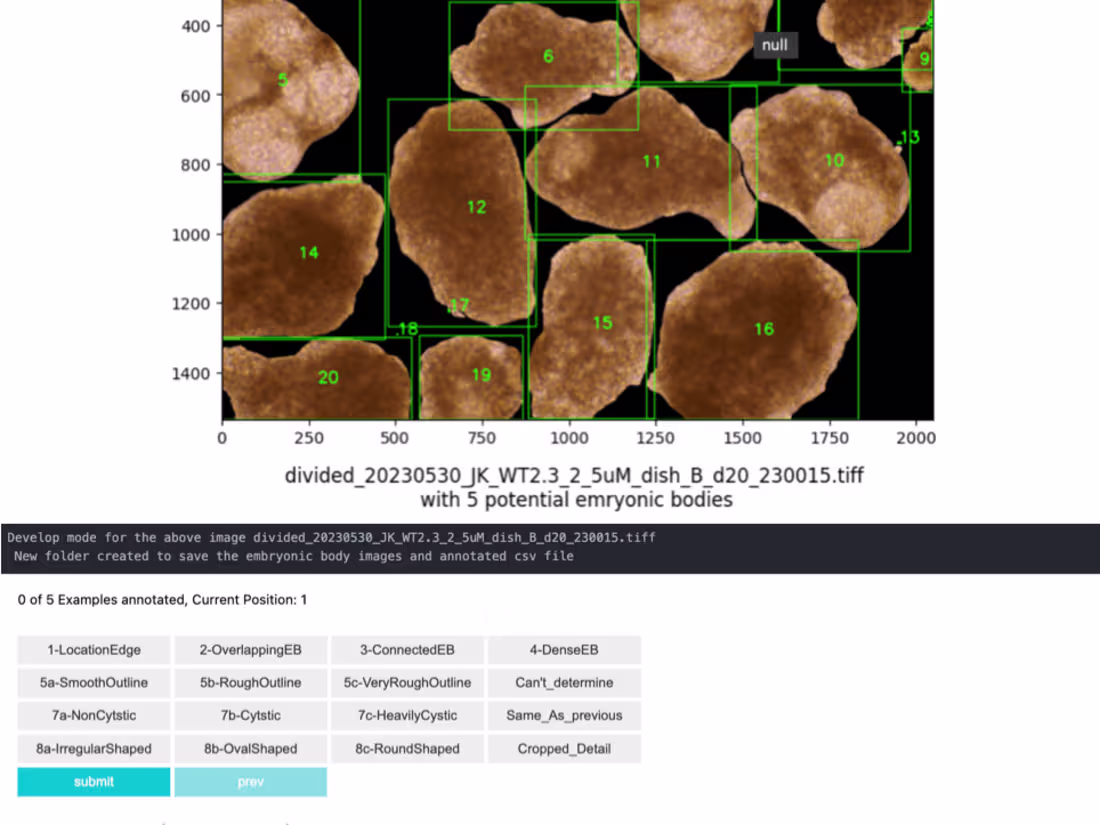This screenshot has width=1100, height=825.
Task: Select the 8a-IrregularShaped option
Action: click(93, 749)
